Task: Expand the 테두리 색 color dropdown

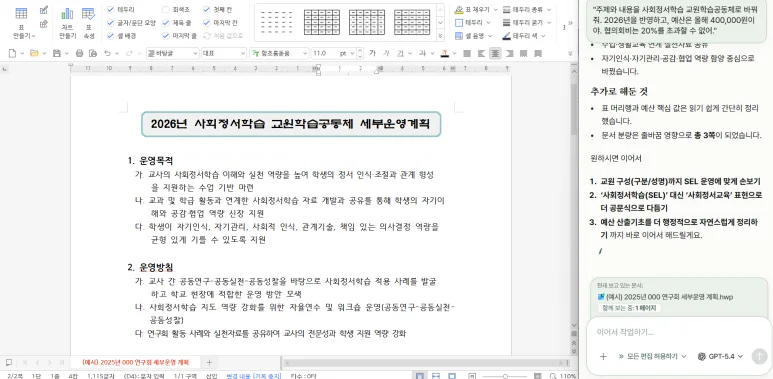Action: pyautogui.click(x=543, y=36)
